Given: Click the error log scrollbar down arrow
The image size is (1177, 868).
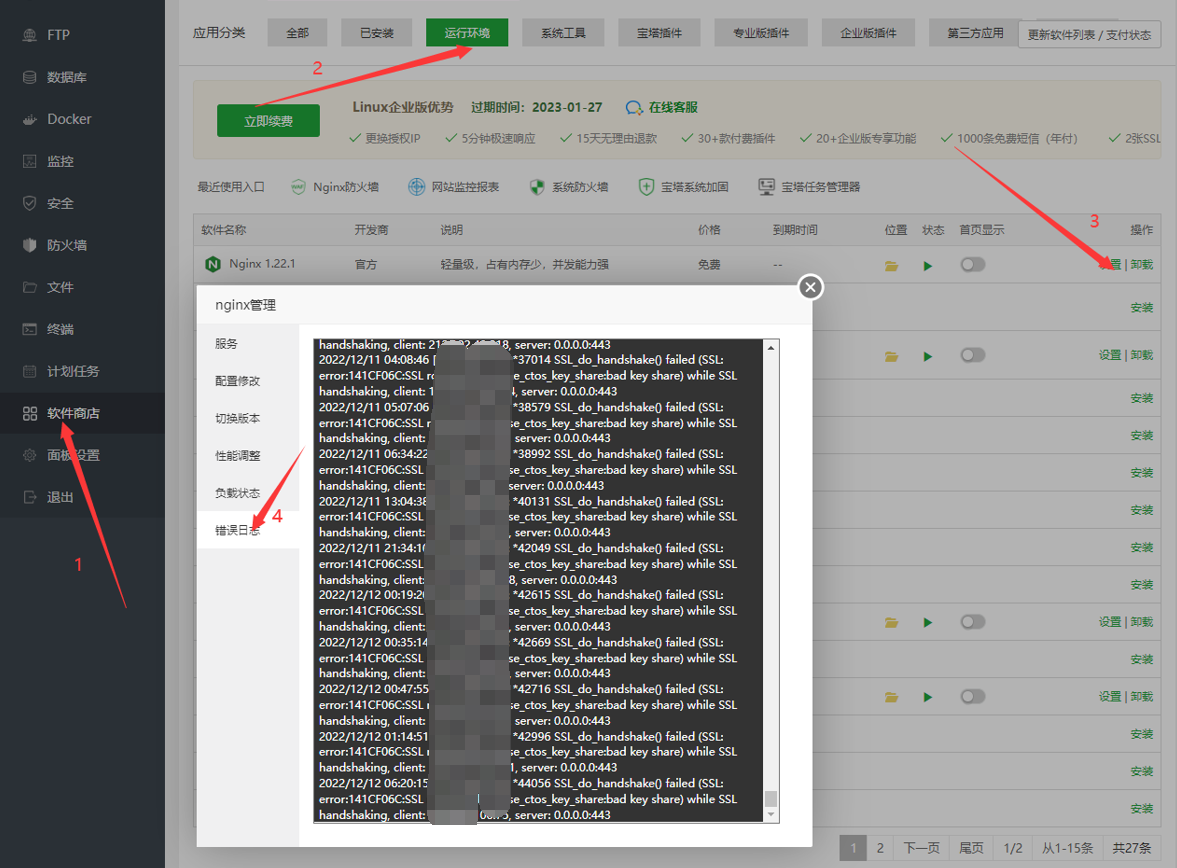Looking at the screenshot, I should 771,815.
